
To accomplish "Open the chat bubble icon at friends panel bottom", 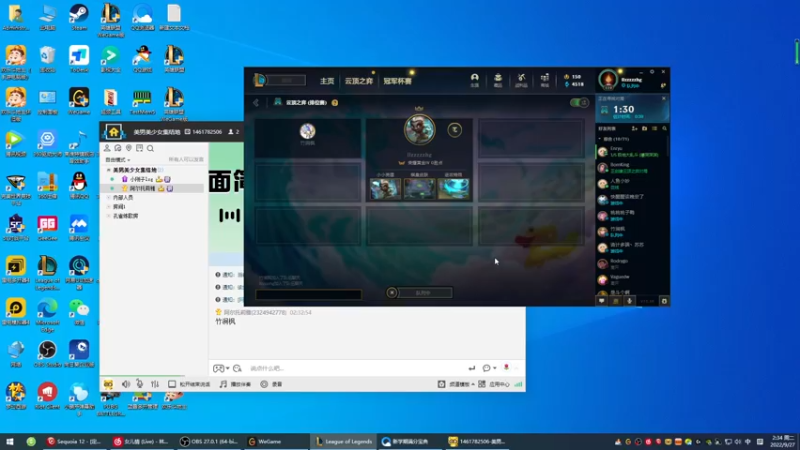I will (602, 301).
